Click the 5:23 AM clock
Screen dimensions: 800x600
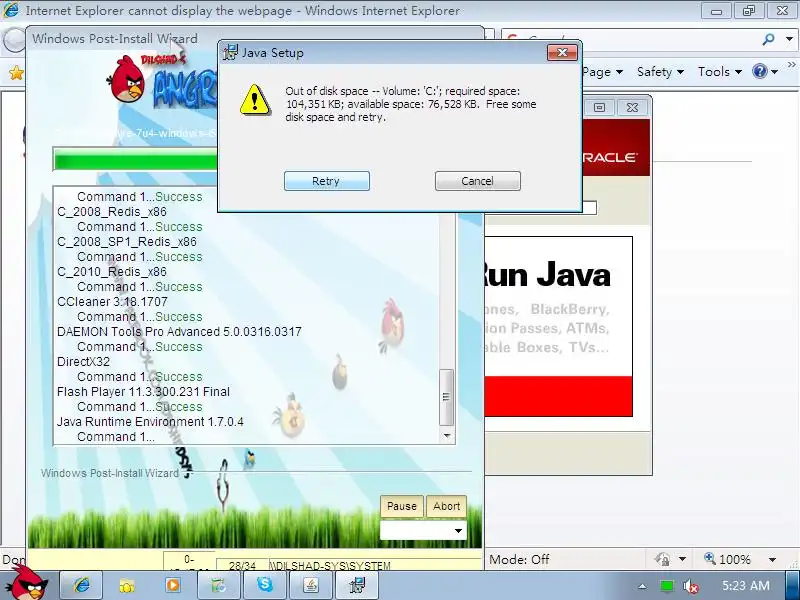(745, 585)
